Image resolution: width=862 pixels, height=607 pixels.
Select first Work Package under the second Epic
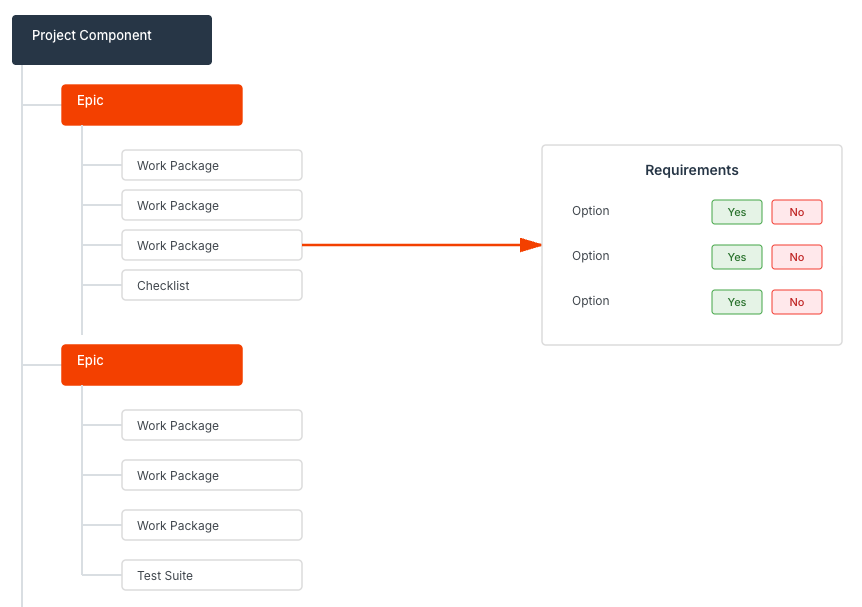tap(211, 426)
